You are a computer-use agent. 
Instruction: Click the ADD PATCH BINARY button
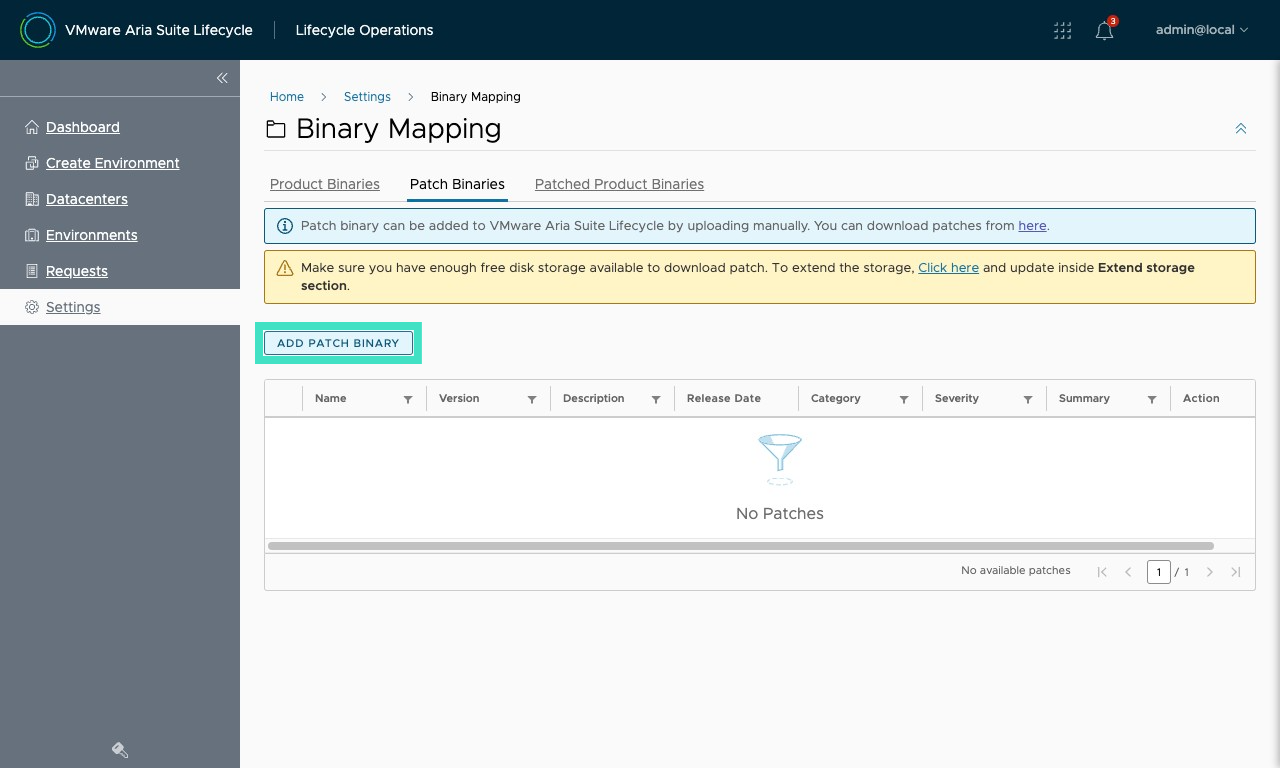(x=338, y=343)
